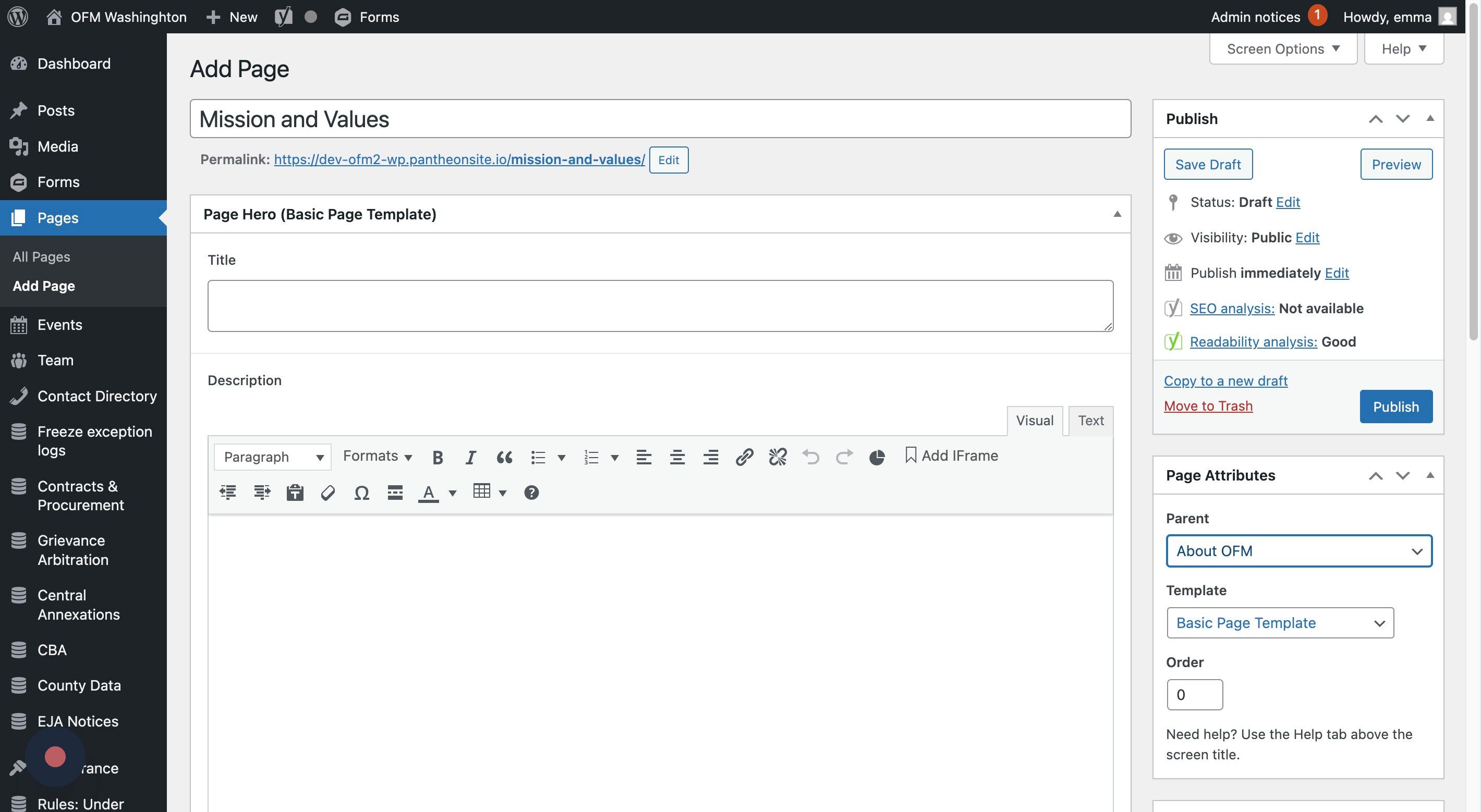Open the text color picker arrow
This screenshot has width=1481, height=812.
click(x=453, y=493)
